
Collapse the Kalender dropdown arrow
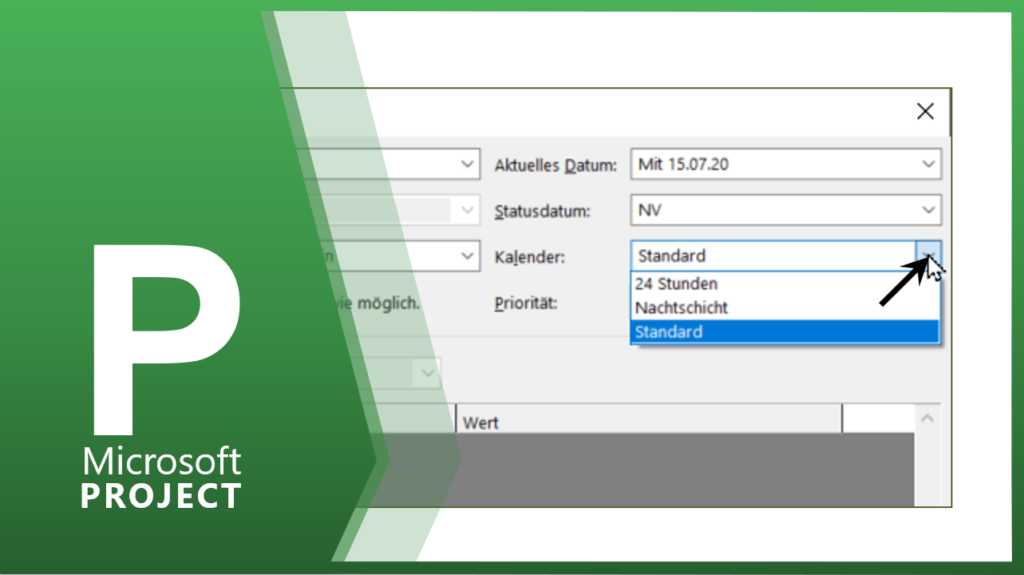(x=928, y=255)
